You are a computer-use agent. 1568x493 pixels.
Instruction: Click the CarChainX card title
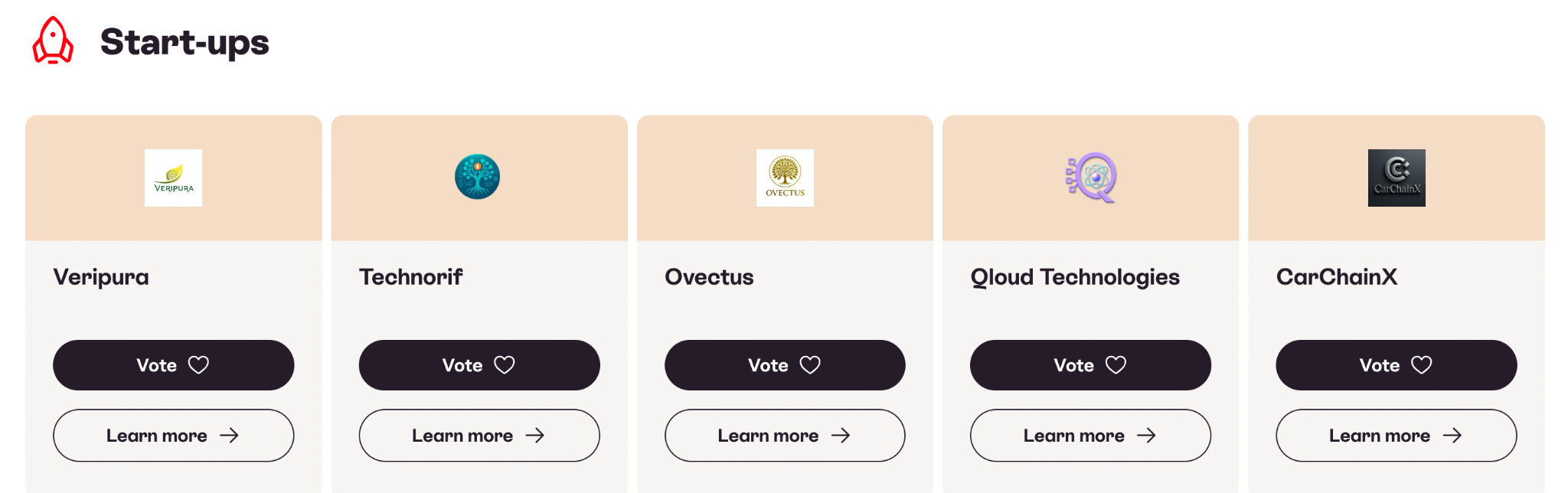1337,277
